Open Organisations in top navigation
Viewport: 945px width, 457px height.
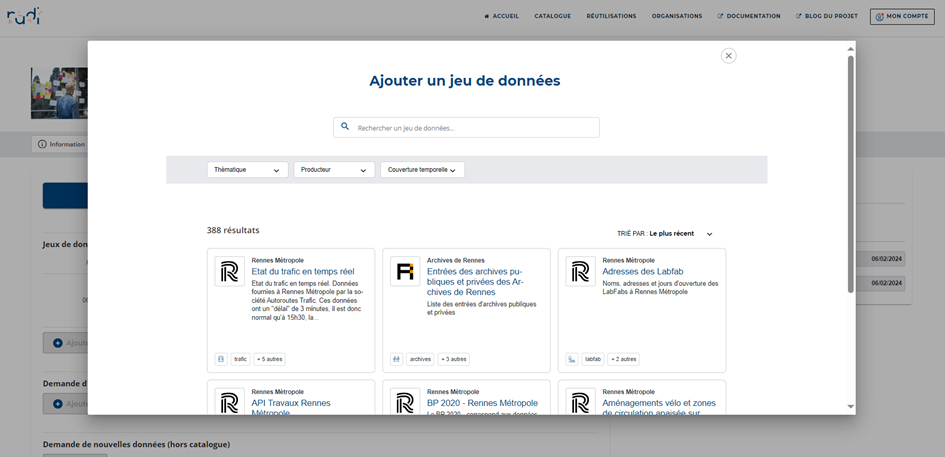pos(677,16)
